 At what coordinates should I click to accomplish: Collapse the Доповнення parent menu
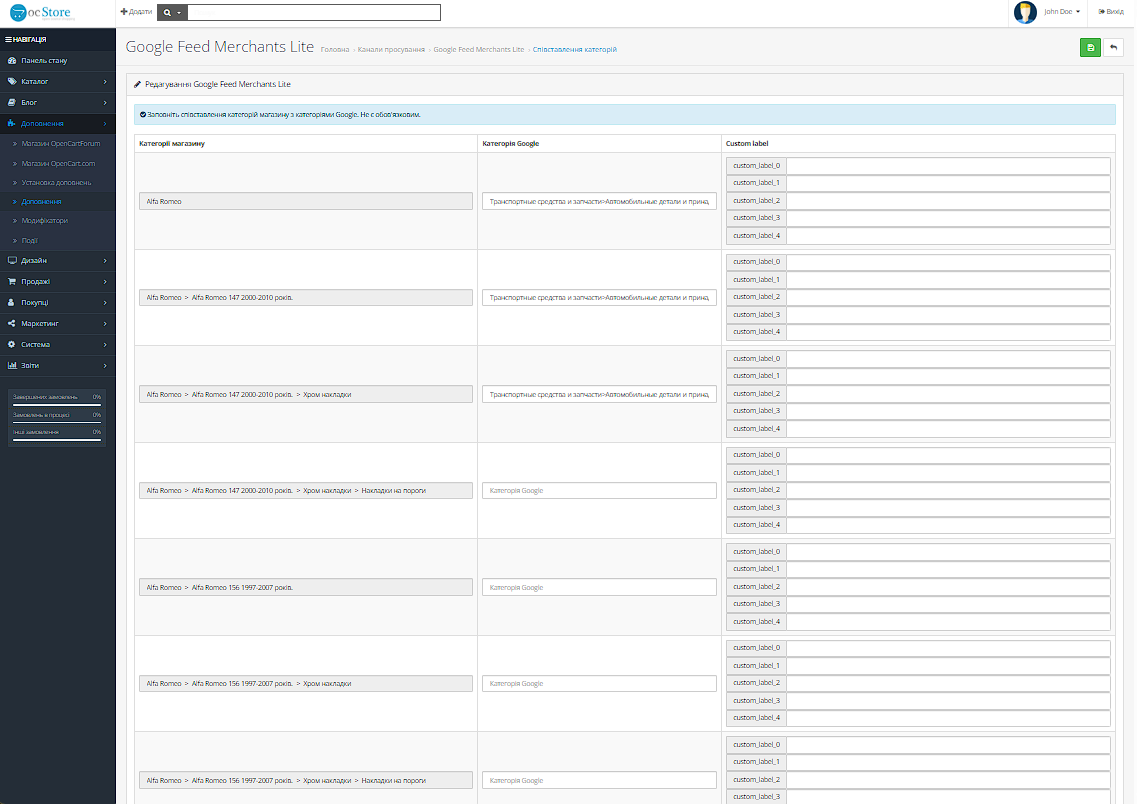tap(58, 124)
